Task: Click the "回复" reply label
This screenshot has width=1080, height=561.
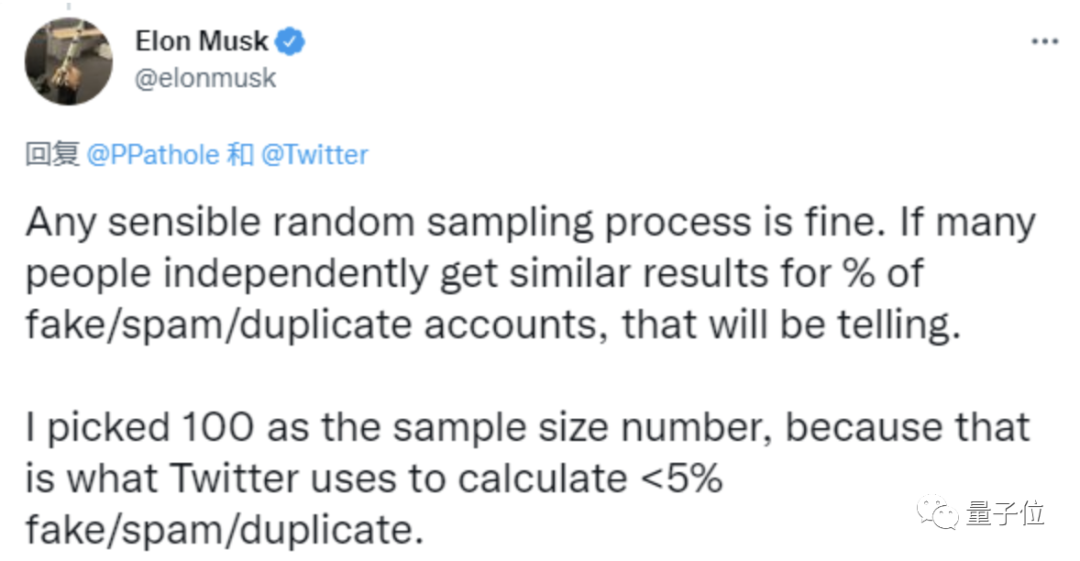Action: pyautogui.click(x=52, y=154)
